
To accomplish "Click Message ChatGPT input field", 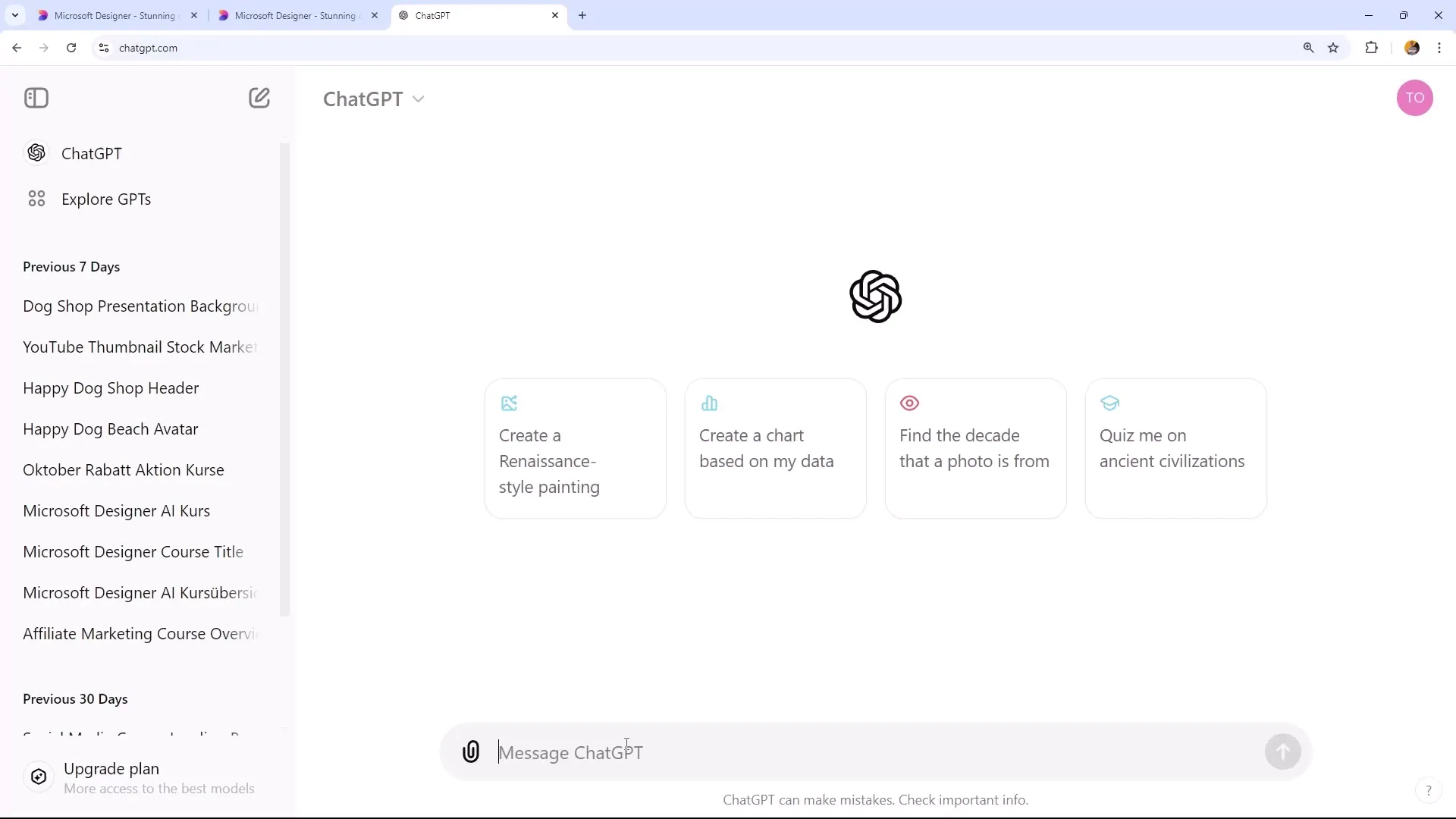I will pos(875,753).
